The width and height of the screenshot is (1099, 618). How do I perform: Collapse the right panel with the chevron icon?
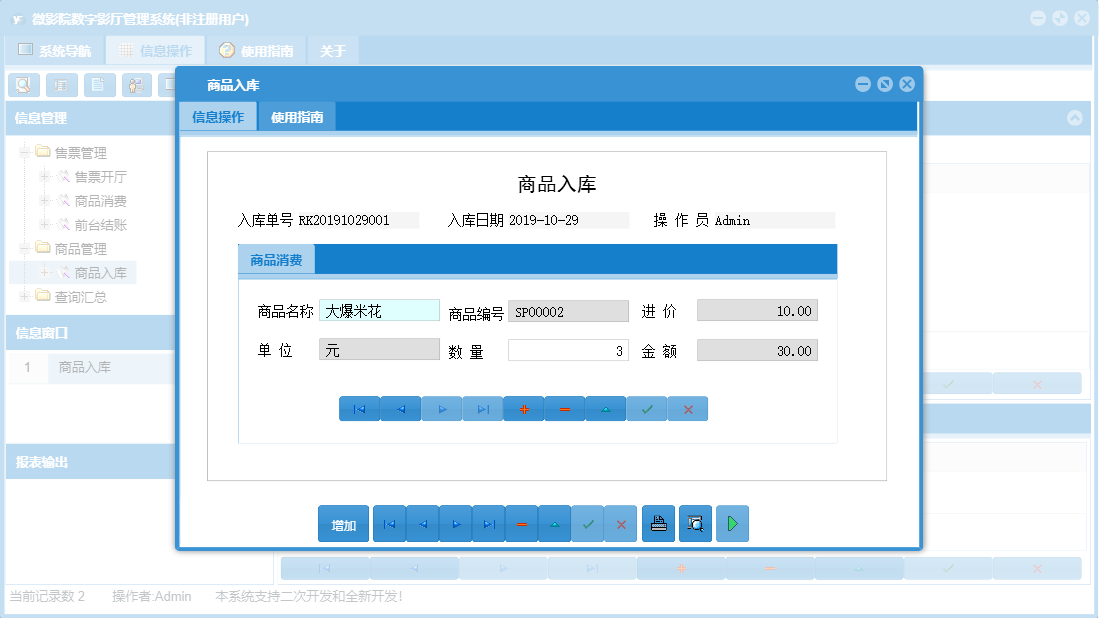1075,118
